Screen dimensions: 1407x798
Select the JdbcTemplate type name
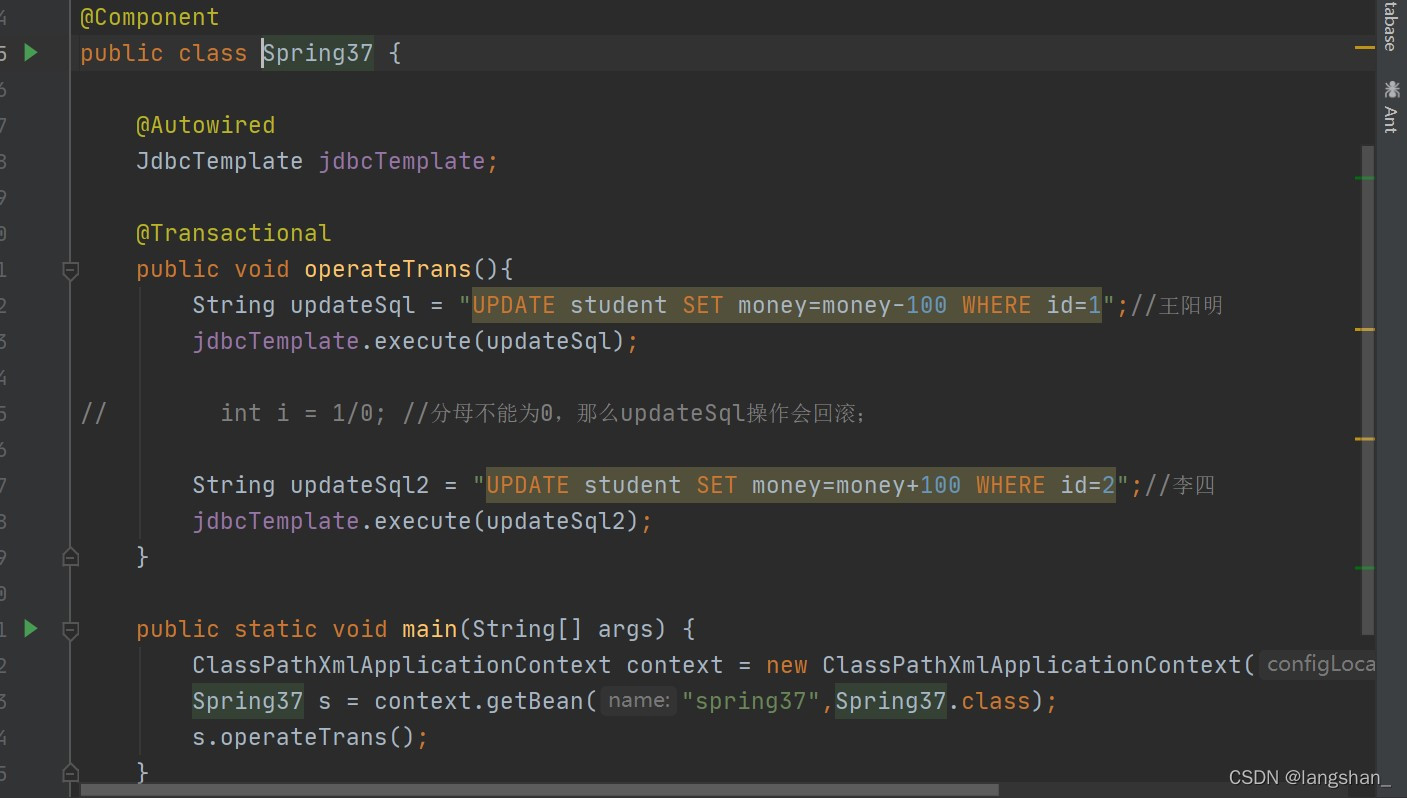pos(219,161)
